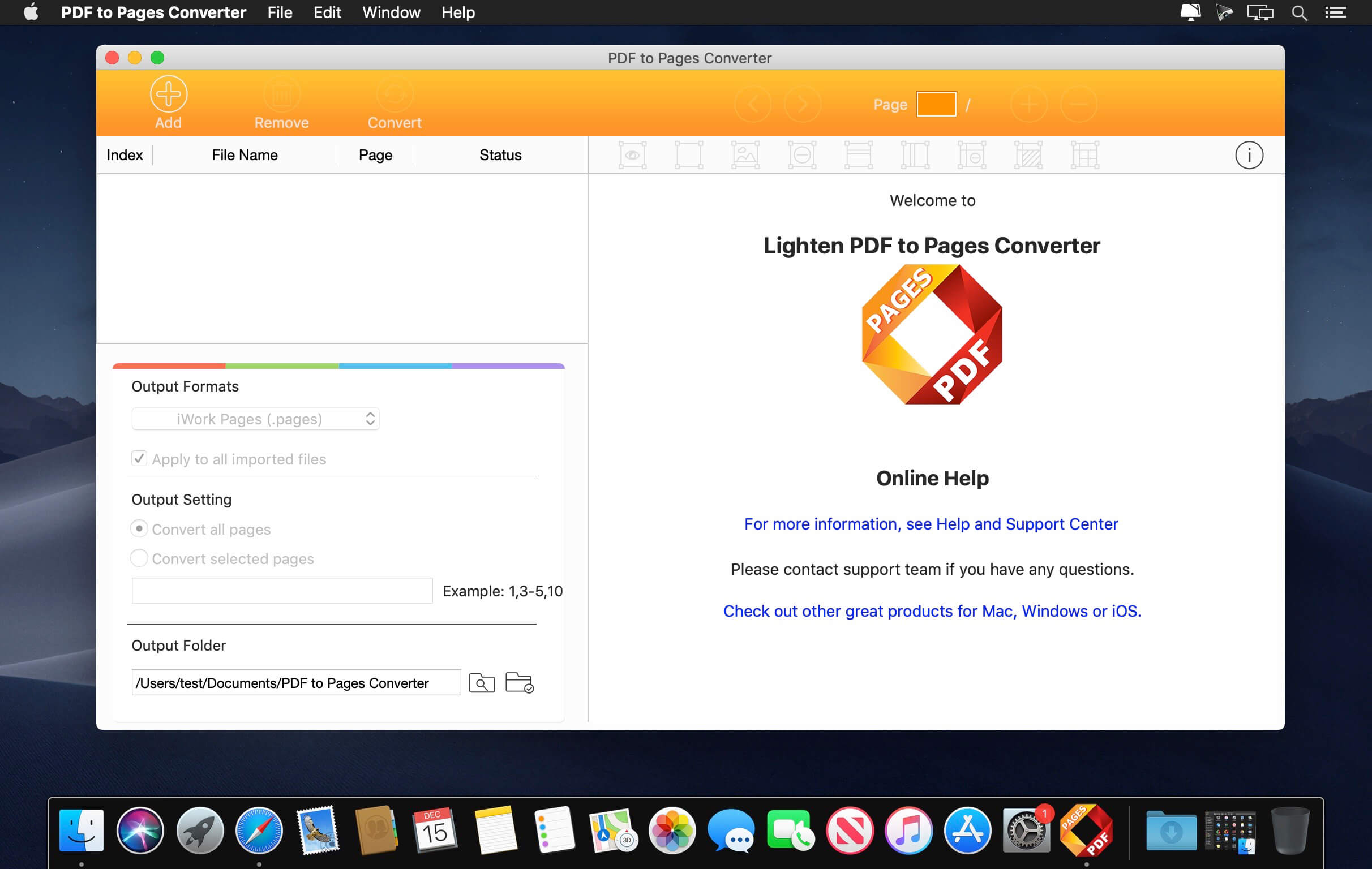Viewport: 1372px width, 869px height.
Task: Click the Page number field in toolbar
Action: 936,104
